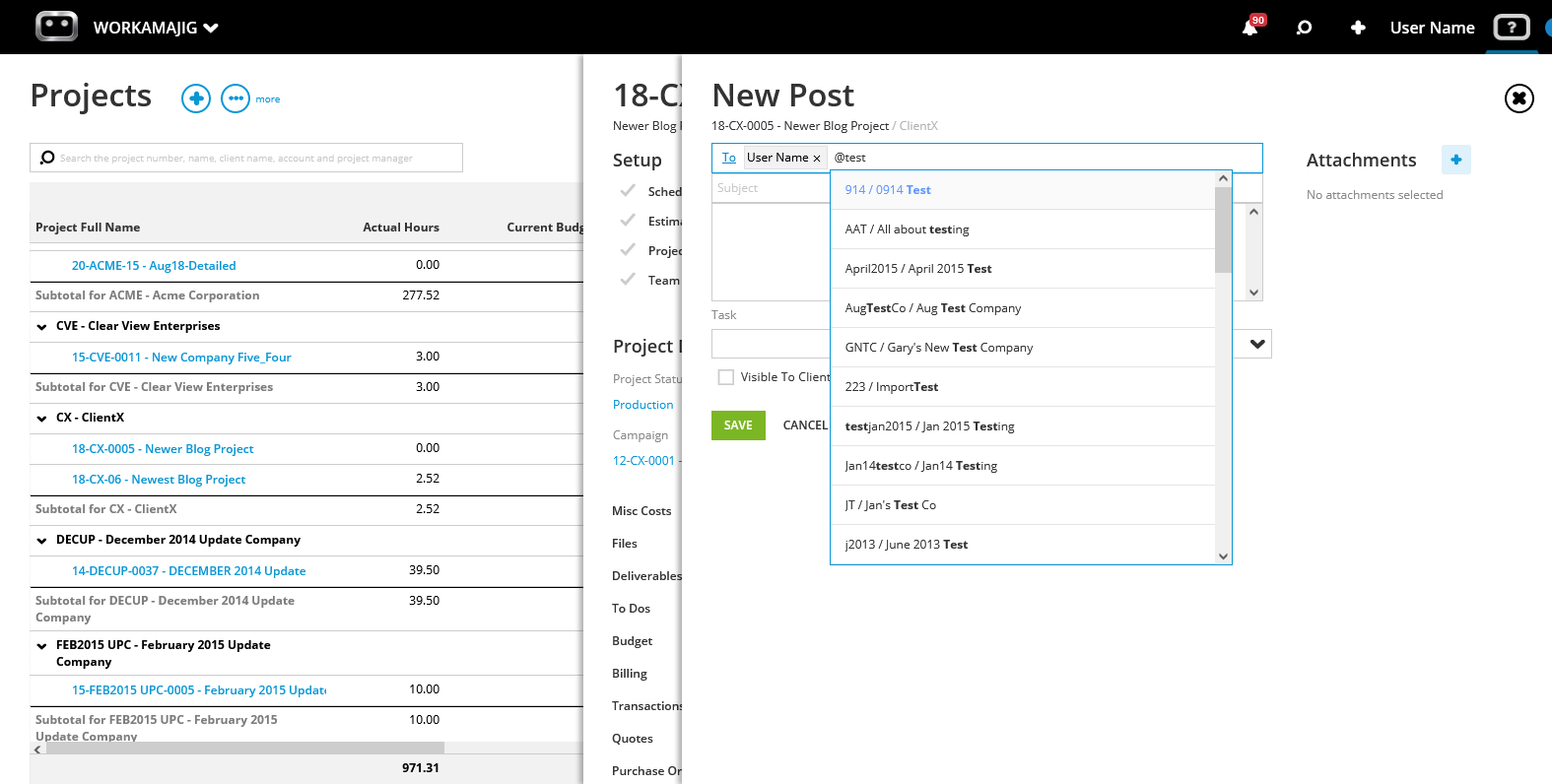Click message body scroll down arrow
The height and width of the screenshot is (784, 1552).
[x=1253, y=293]
